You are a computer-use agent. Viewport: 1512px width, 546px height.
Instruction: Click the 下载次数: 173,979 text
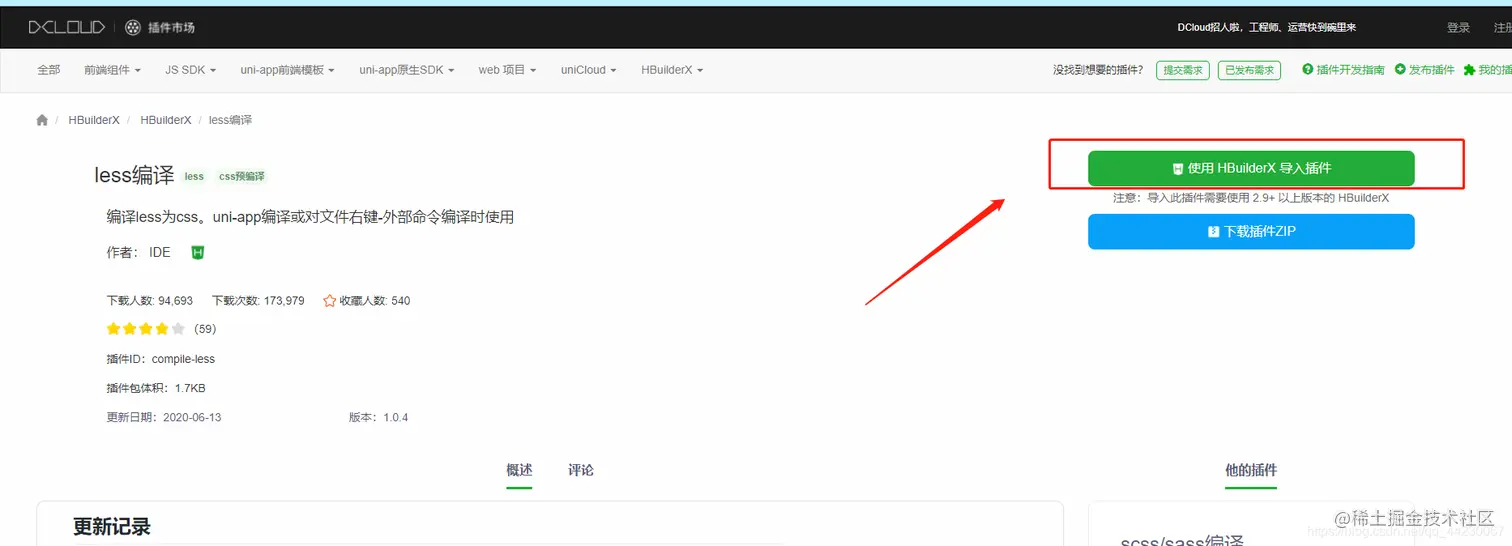click(x=258, y=301)
